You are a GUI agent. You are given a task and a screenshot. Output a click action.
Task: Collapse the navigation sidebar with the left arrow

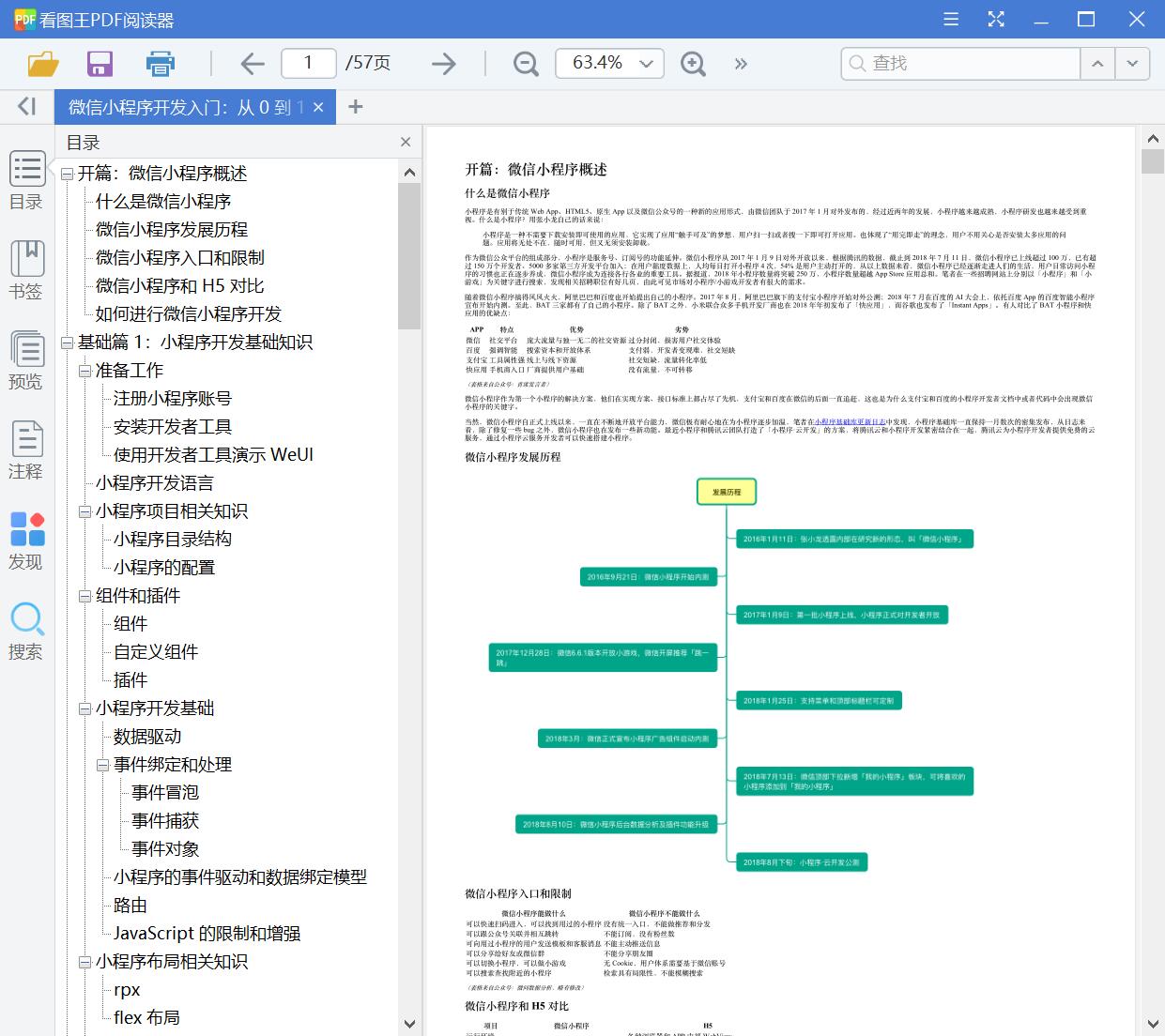pos(25,106)
